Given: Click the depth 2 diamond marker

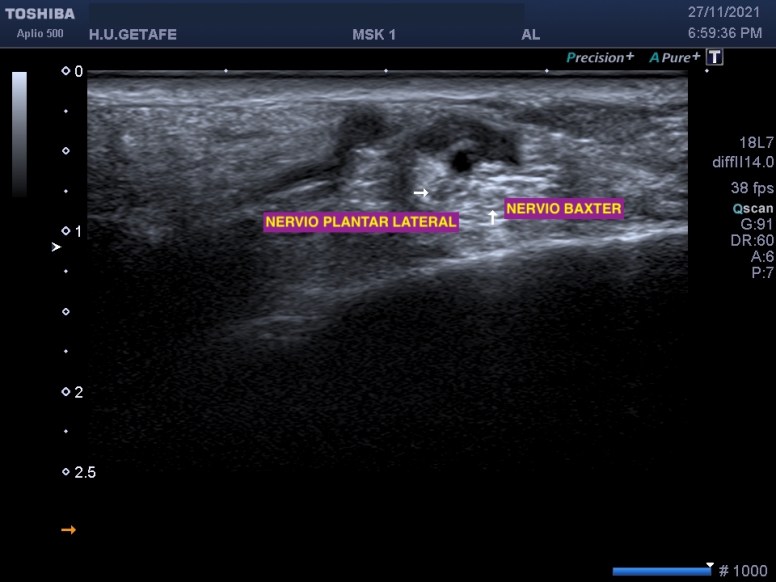Looking at the screenshot, I should [x=66, y=392].
